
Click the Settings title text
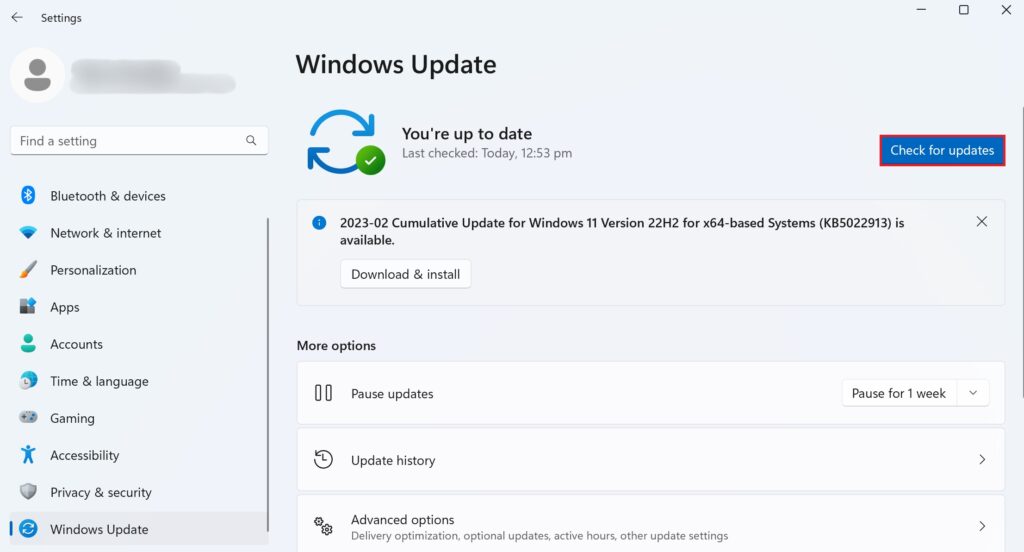pyautogui.click(x=61, y=18)
